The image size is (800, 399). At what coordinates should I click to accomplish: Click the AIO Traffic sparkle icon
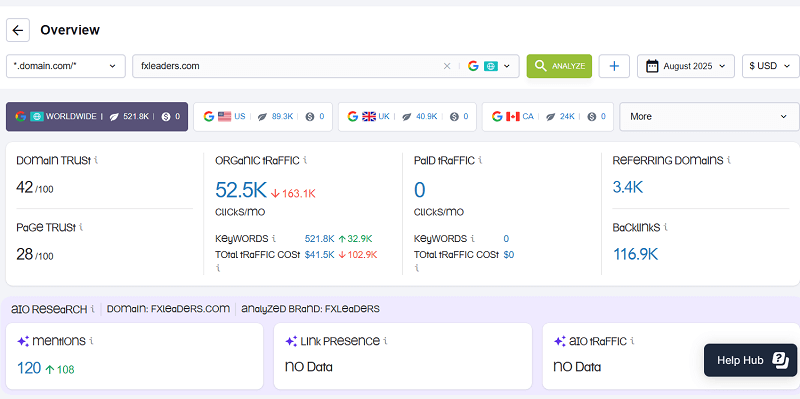click(560, 341)
